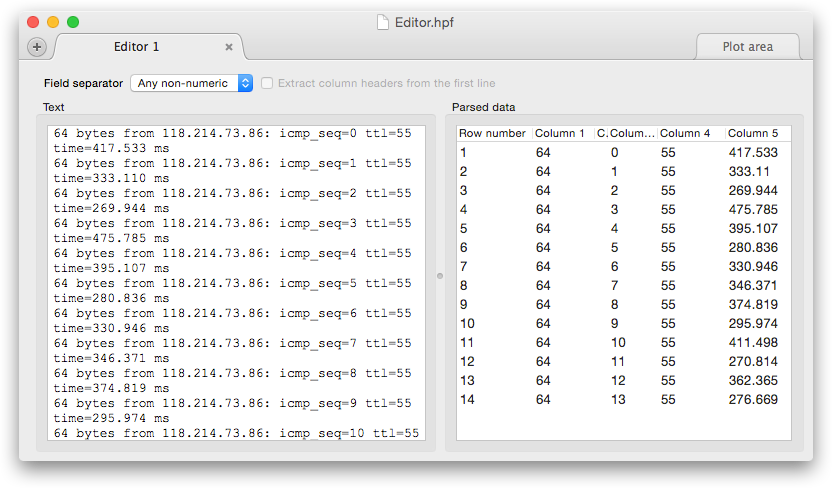
Task: Click the plus button to add a tab
Action: point(37,47)
